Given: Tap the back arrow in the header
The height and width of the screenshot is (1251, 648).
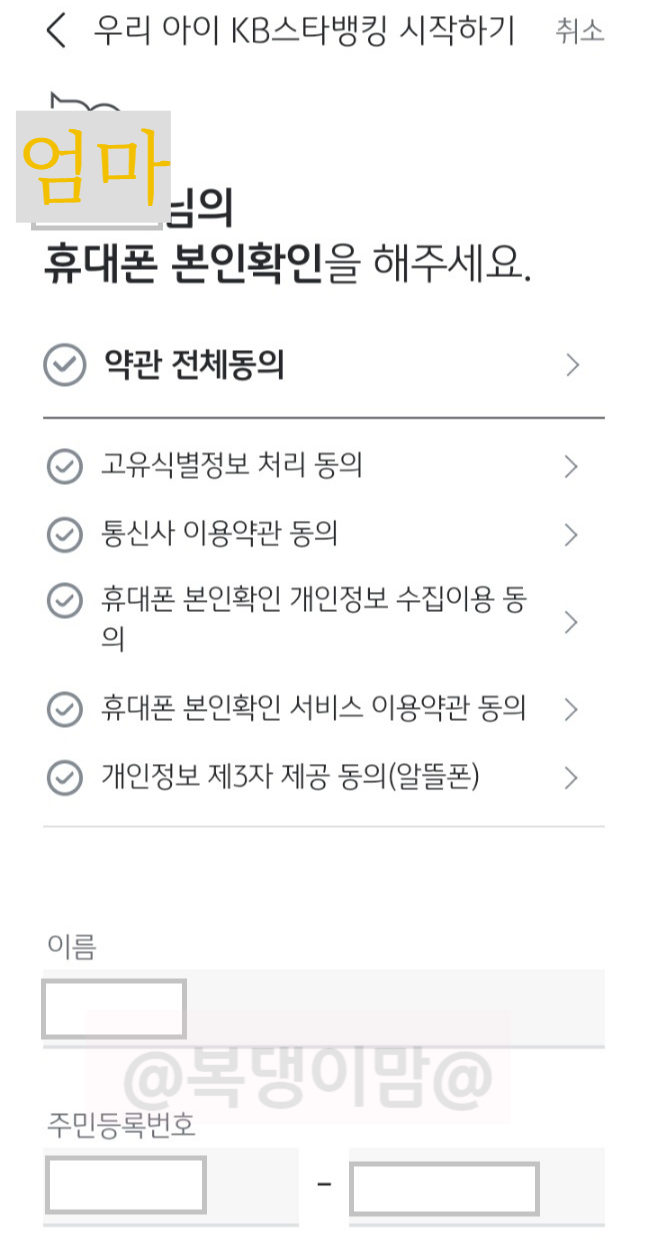Looking at the screenshot, I should point(55,31).
